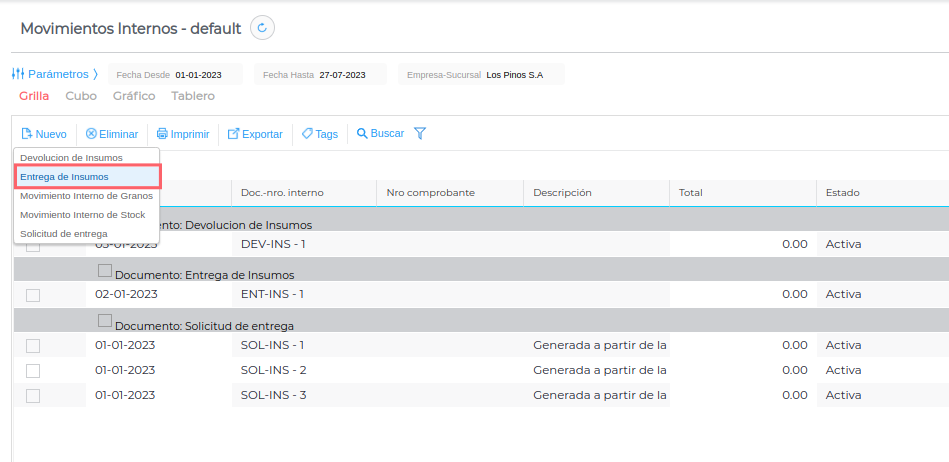
Task: Click the Nuevo document icon
Action: (x=27, y=134)
